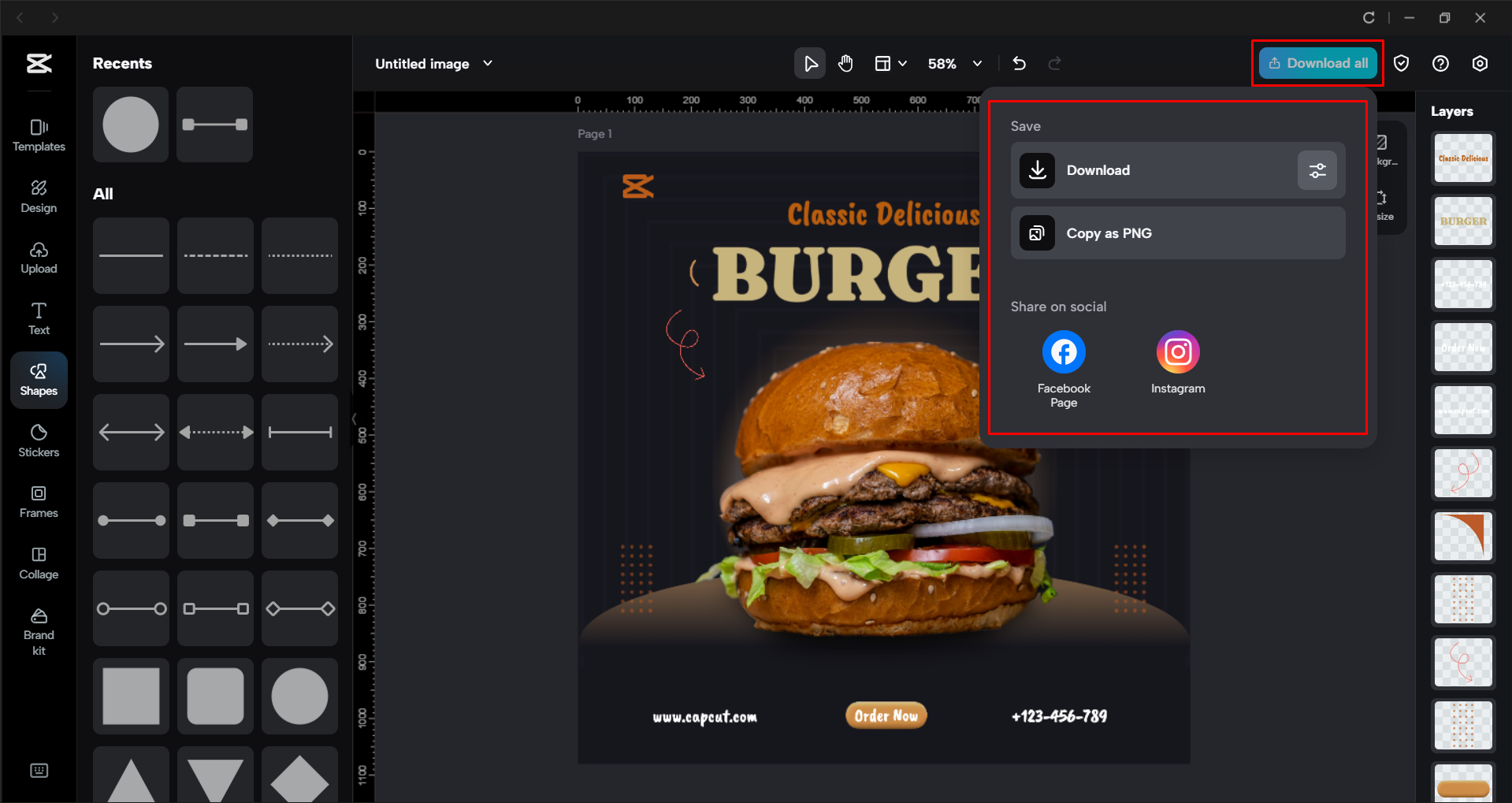Open the Text panel
The height and width of the screenshot is (803, 1512).
[x=39, y=318]
